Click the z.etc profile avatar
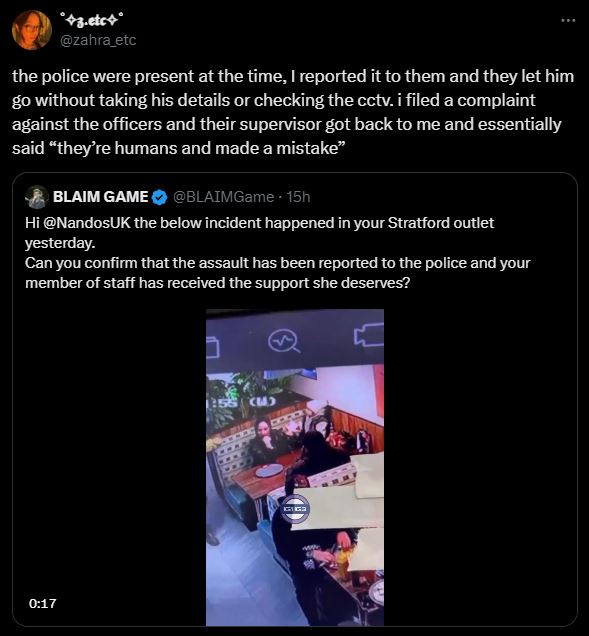The height and width of the screenshot is (636, 589). pos(32,30)
